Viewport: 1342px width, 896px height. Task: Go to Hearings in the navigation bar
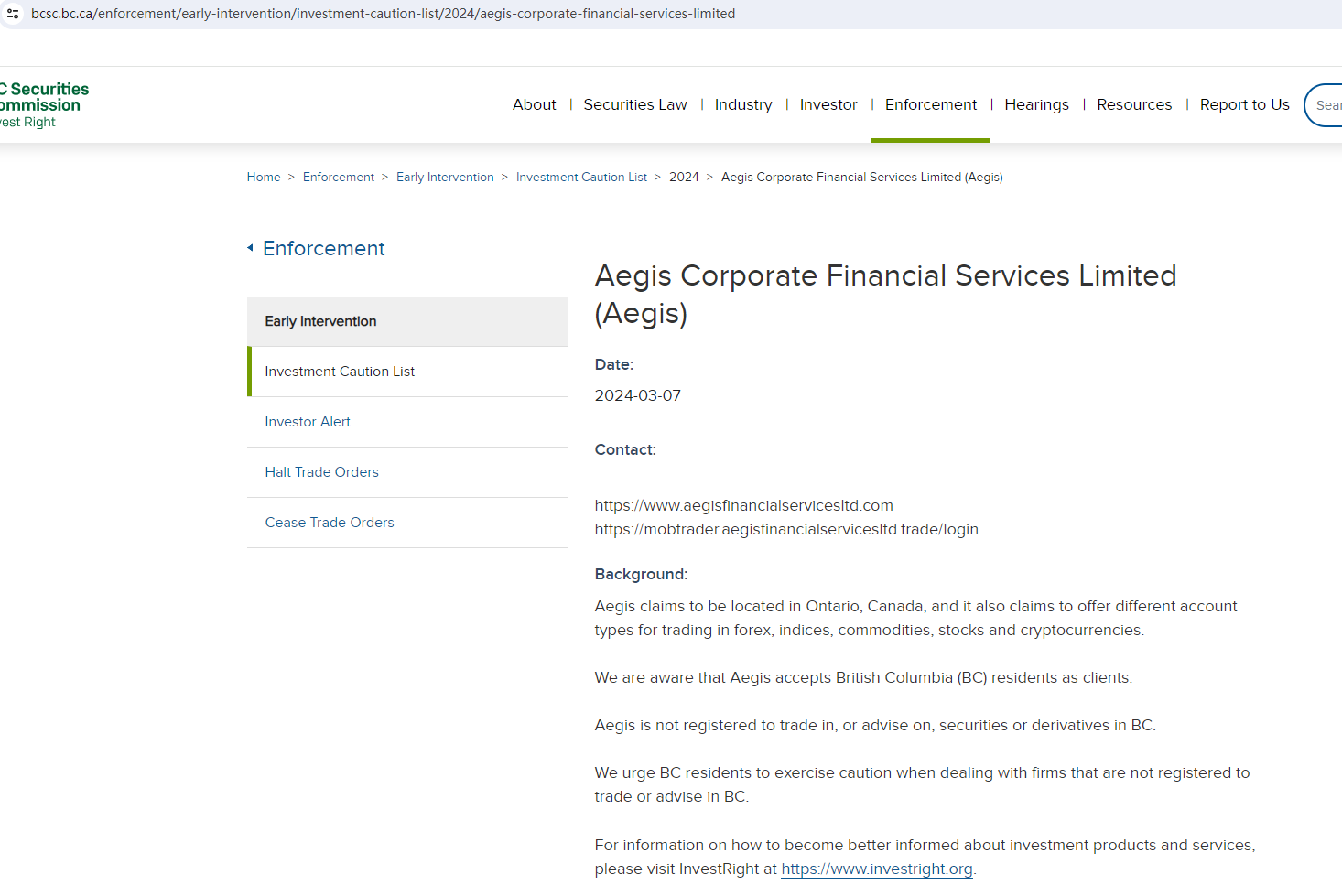pos(1036,104)
